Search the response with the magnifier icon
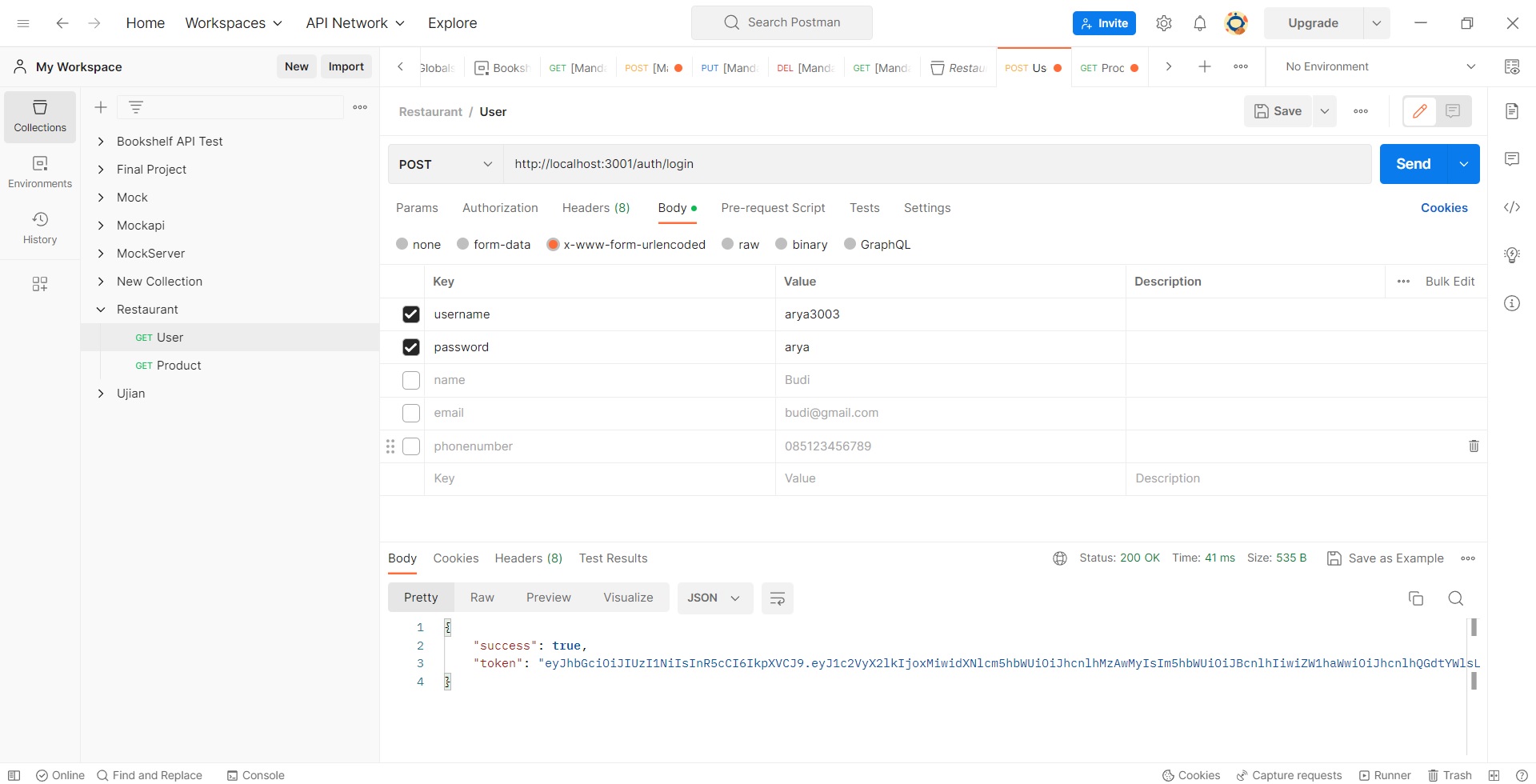This screenshot has width=1536, height=784. 1456,598
